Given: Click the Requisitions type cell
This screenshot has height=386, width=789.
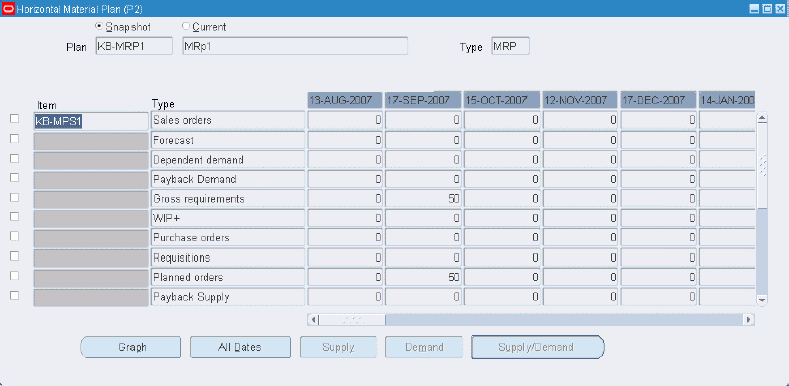Looking at the screenshot, I should [x=228, y=258].
